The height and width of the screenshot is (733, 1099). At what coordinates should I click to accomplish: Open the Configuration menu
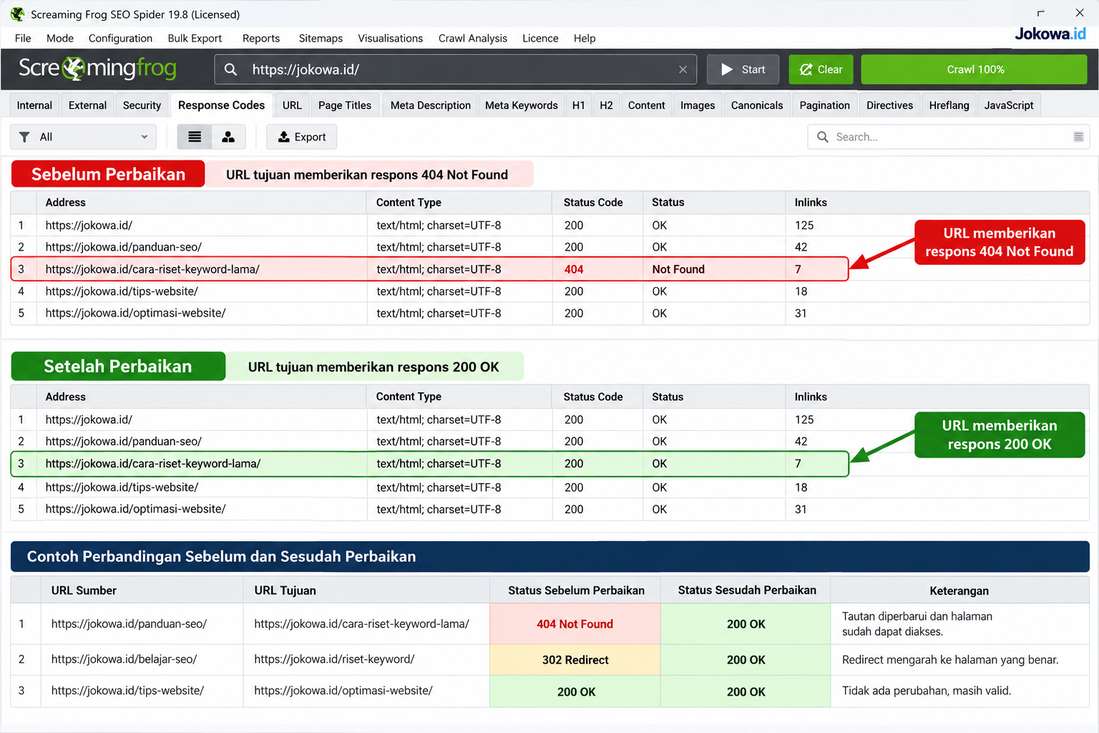click(120, 38)
